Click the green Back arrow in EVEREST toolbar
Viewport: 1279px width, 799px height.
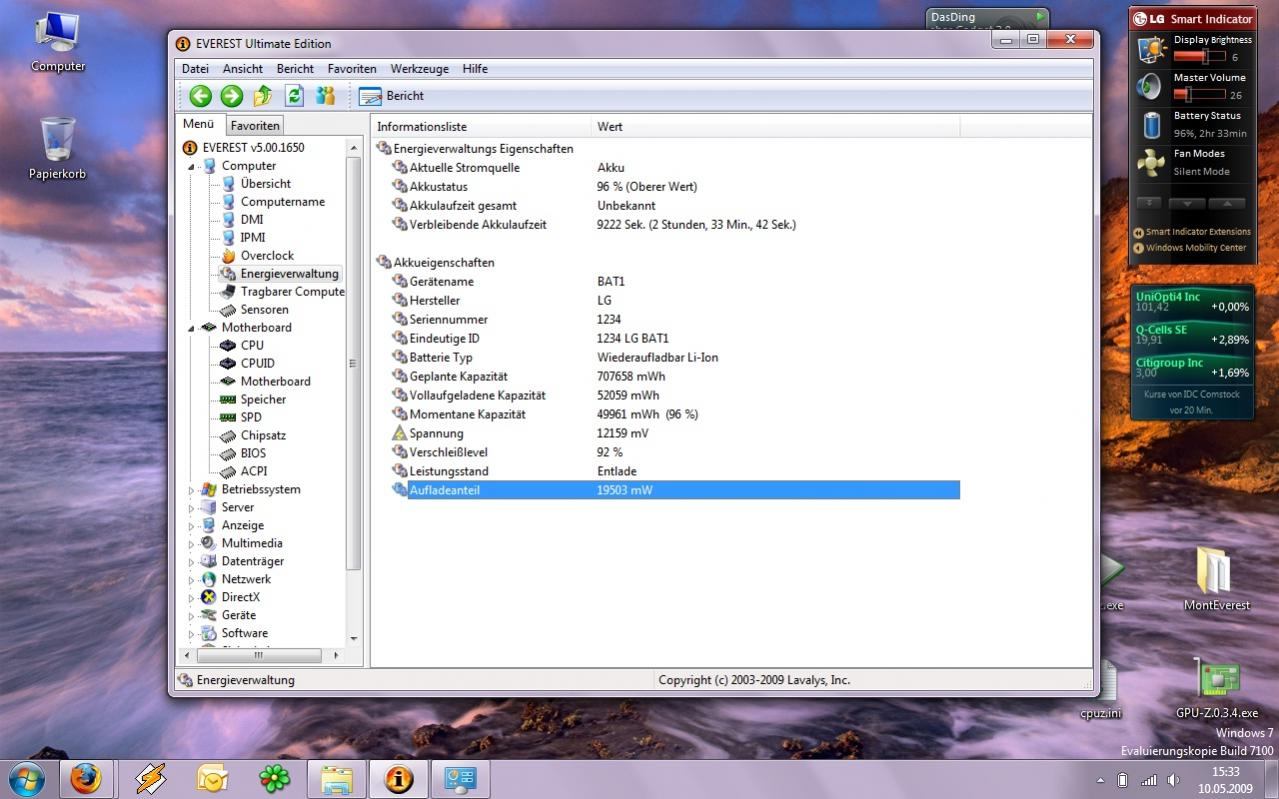(x=200, y=96)
